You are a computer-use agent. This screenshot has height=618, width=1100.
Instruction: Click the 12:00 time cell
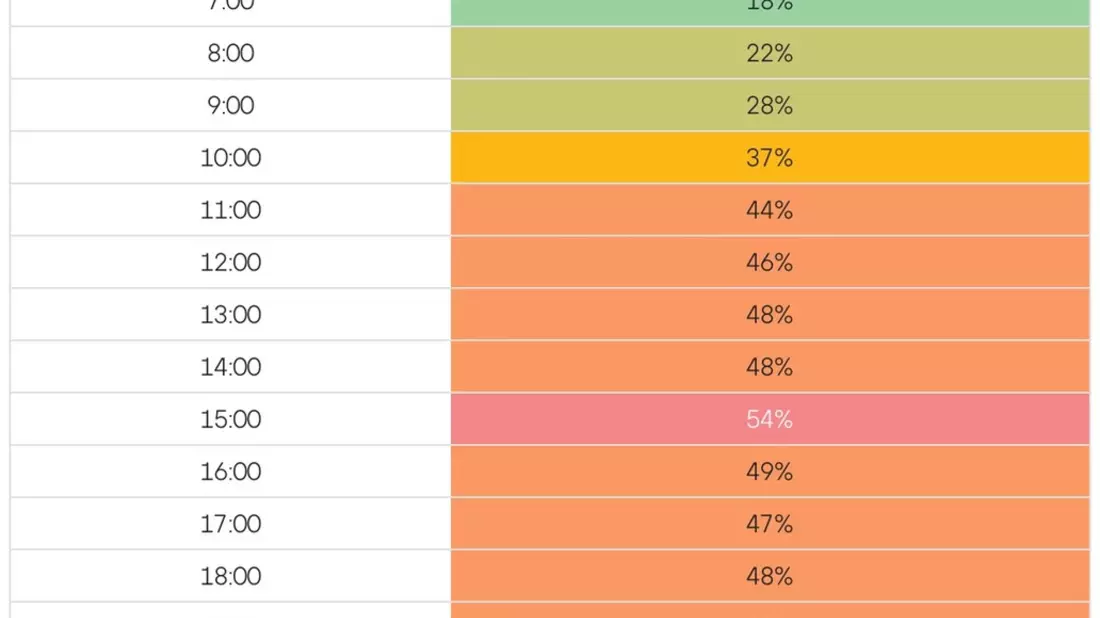click(x=231, y=262)
